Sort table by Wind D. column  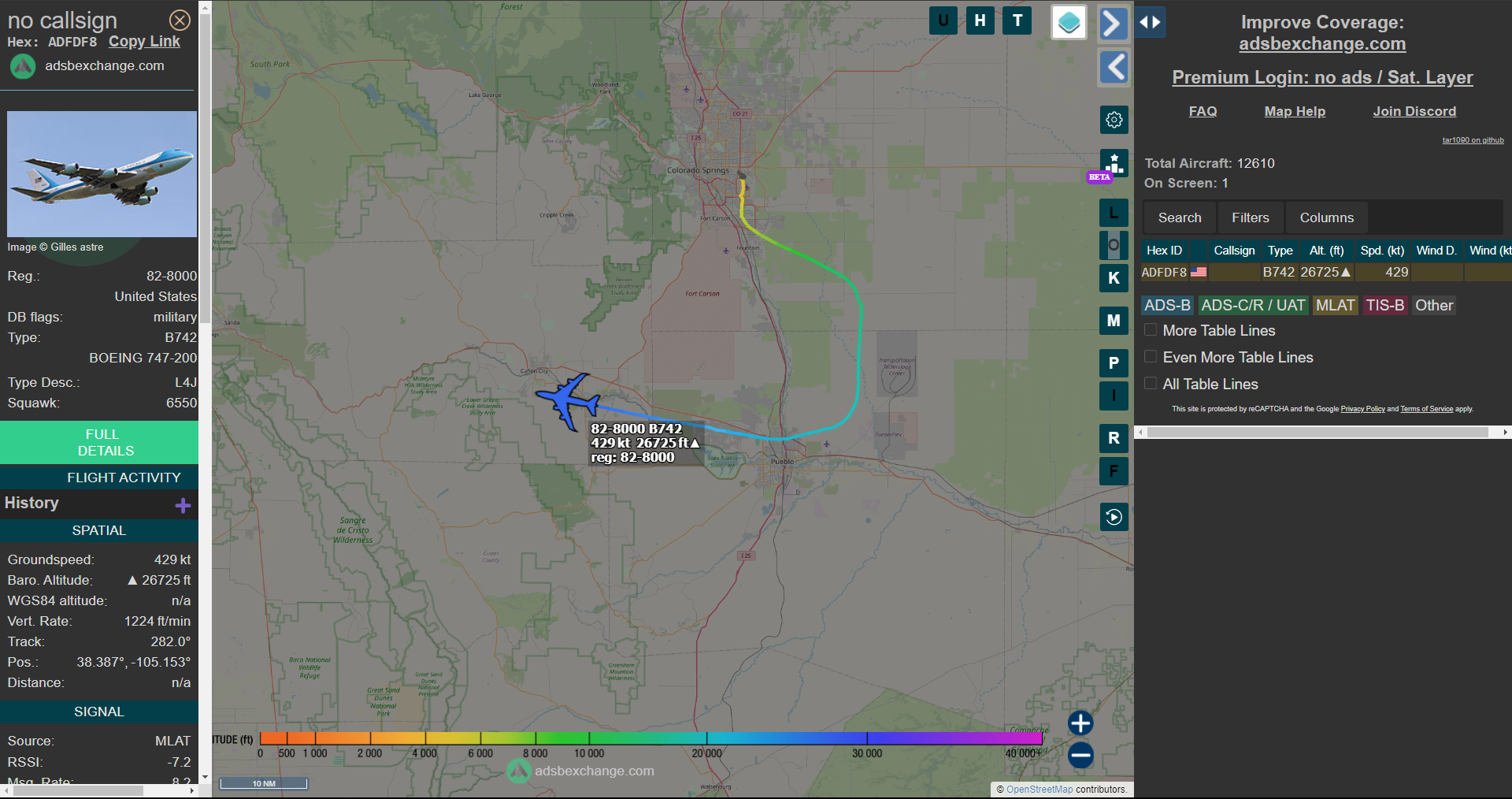point(1436,251)
